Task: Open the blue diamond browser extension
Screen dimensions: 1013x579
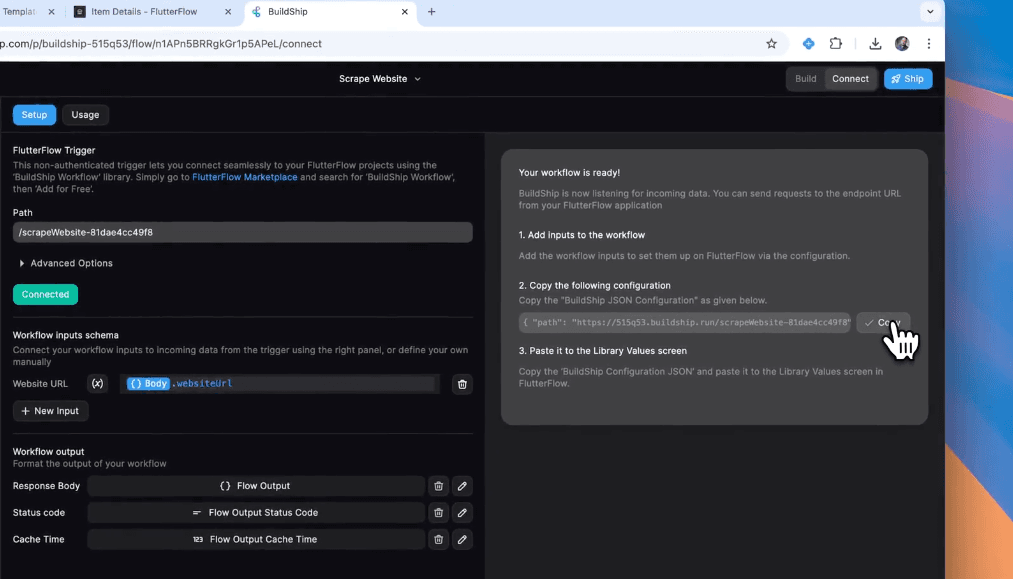Action: [x=808, y=44]
